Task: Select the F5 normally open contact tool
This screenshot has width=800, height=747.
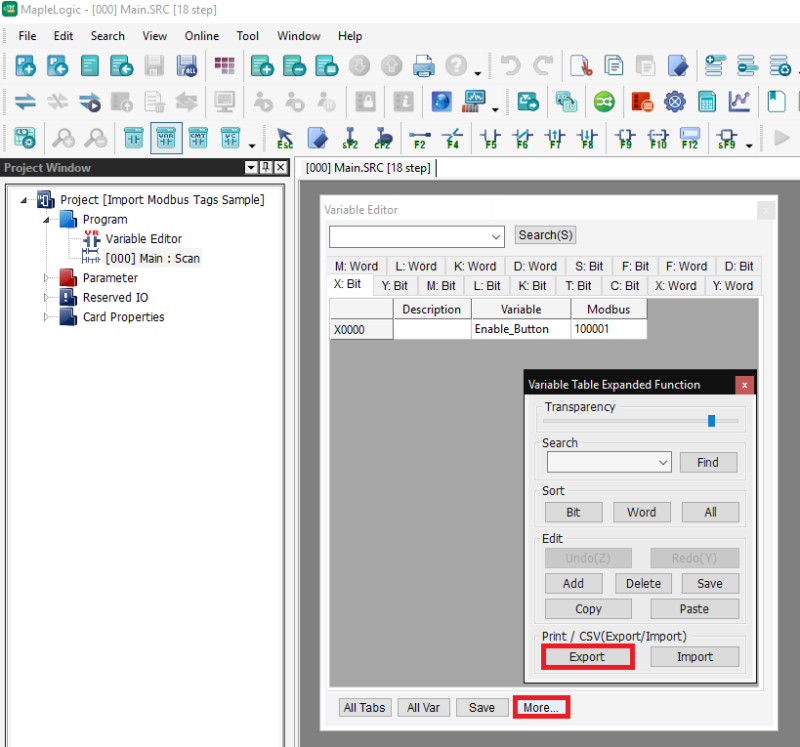Action: [490, 137]
